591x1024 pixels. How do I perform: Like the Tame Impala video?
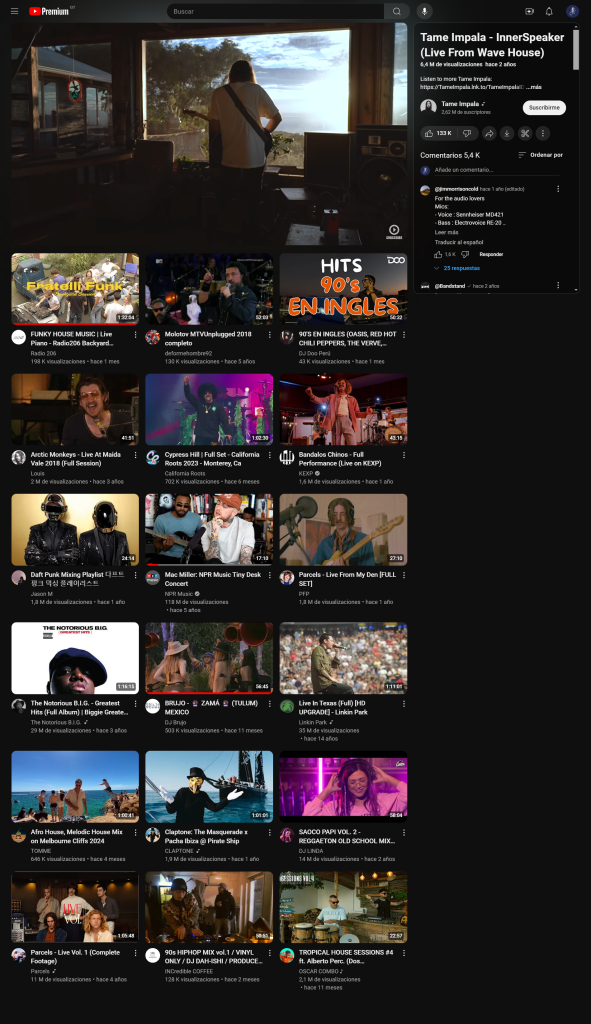438,133
